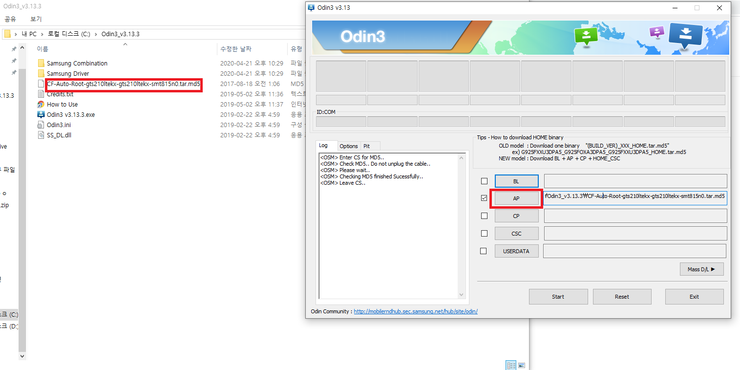Click Explorer navigation pane scroll down arrow
This screenshot has width=740, height=370.
click(x=22, y=355)
